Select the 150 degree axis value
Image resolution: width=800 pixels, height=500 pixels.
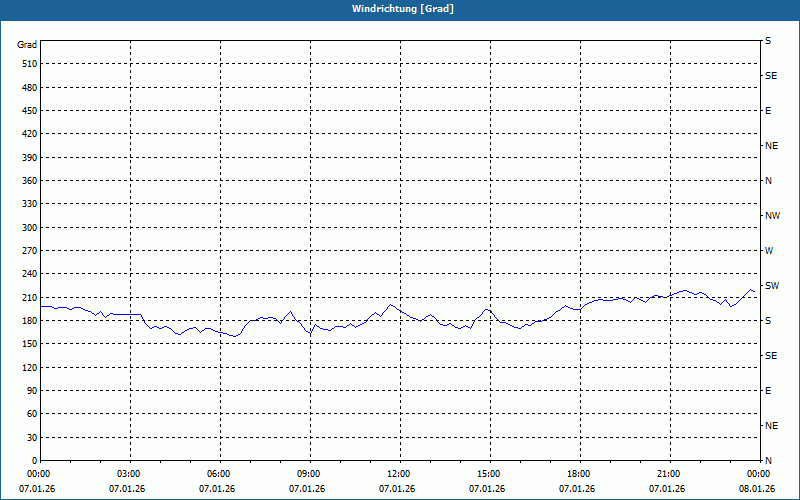[30, 344]
